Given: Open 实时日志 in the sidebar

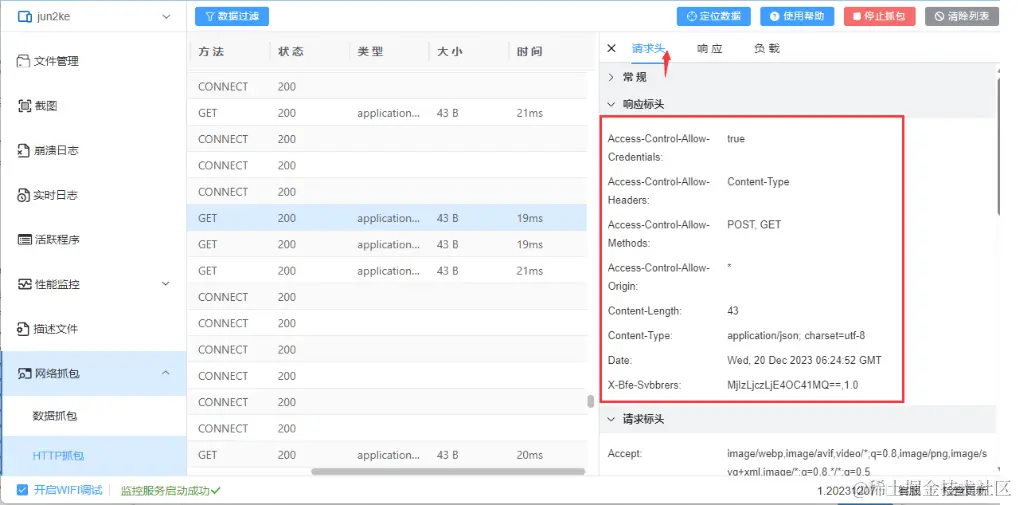Looking at the screenshot, I should coord(93,195).
